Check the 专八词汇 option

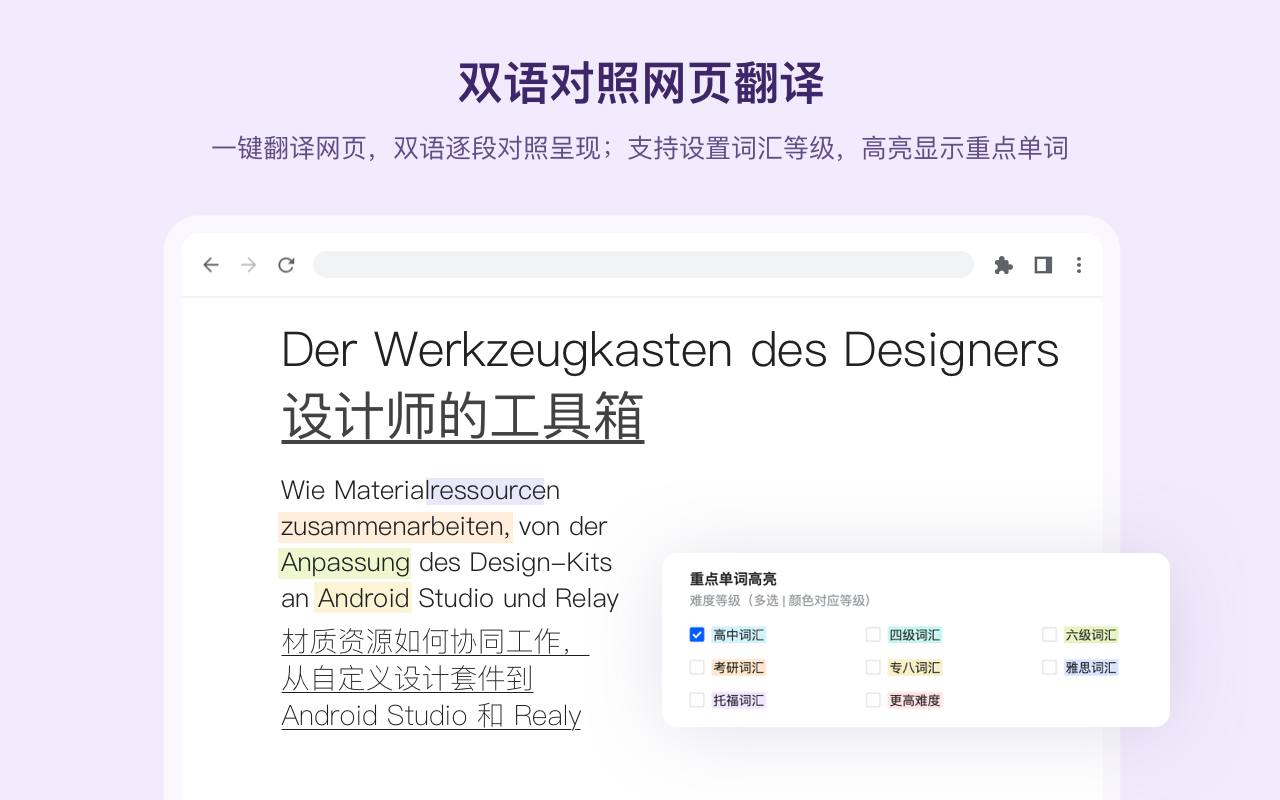pyautogui.click(x=873, y=667)
